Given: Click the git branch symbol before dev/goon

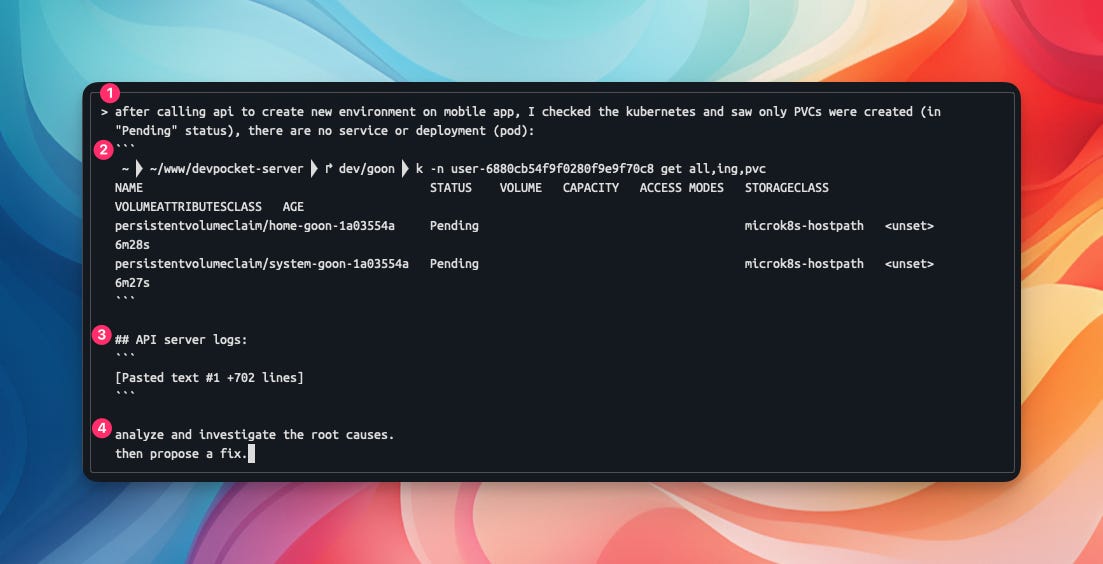Looking at the screenshot, I should pyautogui.click(x=329, y=169).
